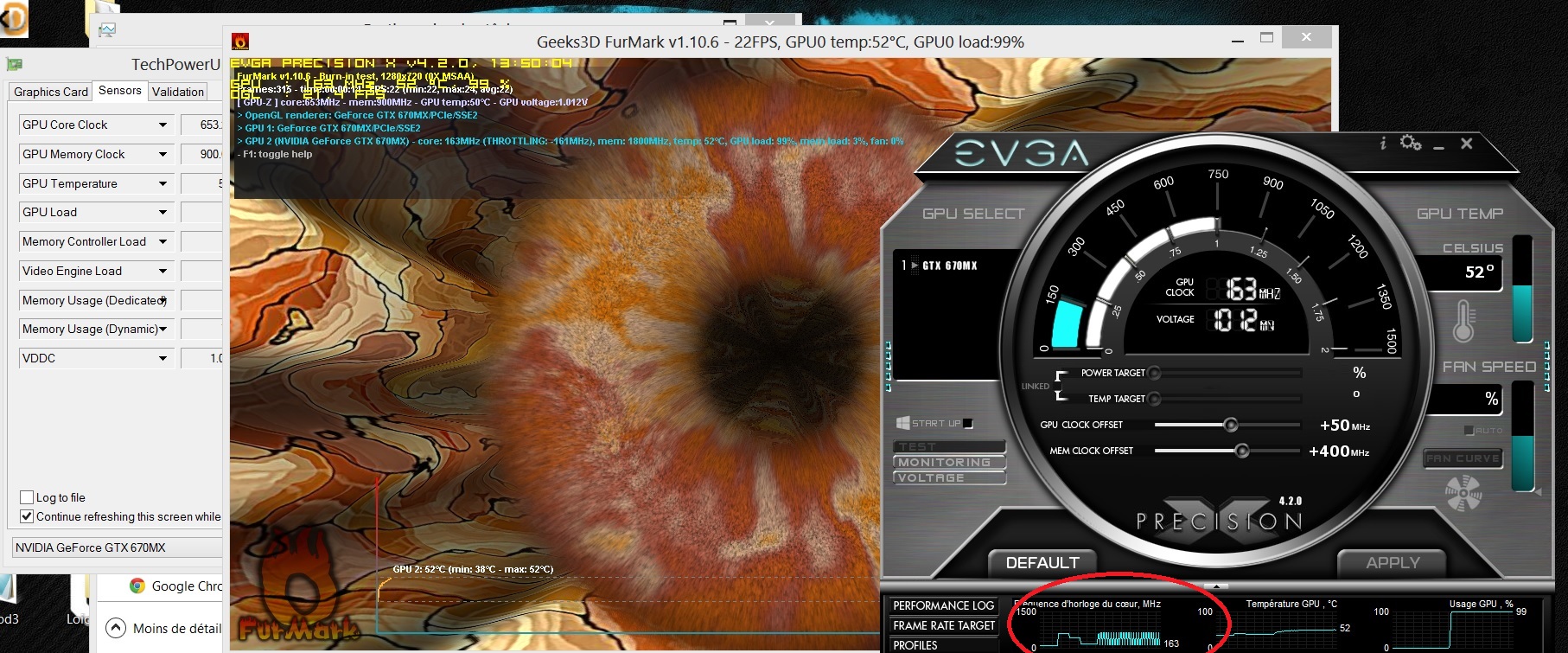Select GTX 670MX in GPU Select list
Image resolution: width=1568 pixels, height=653 pixels.
949,266
